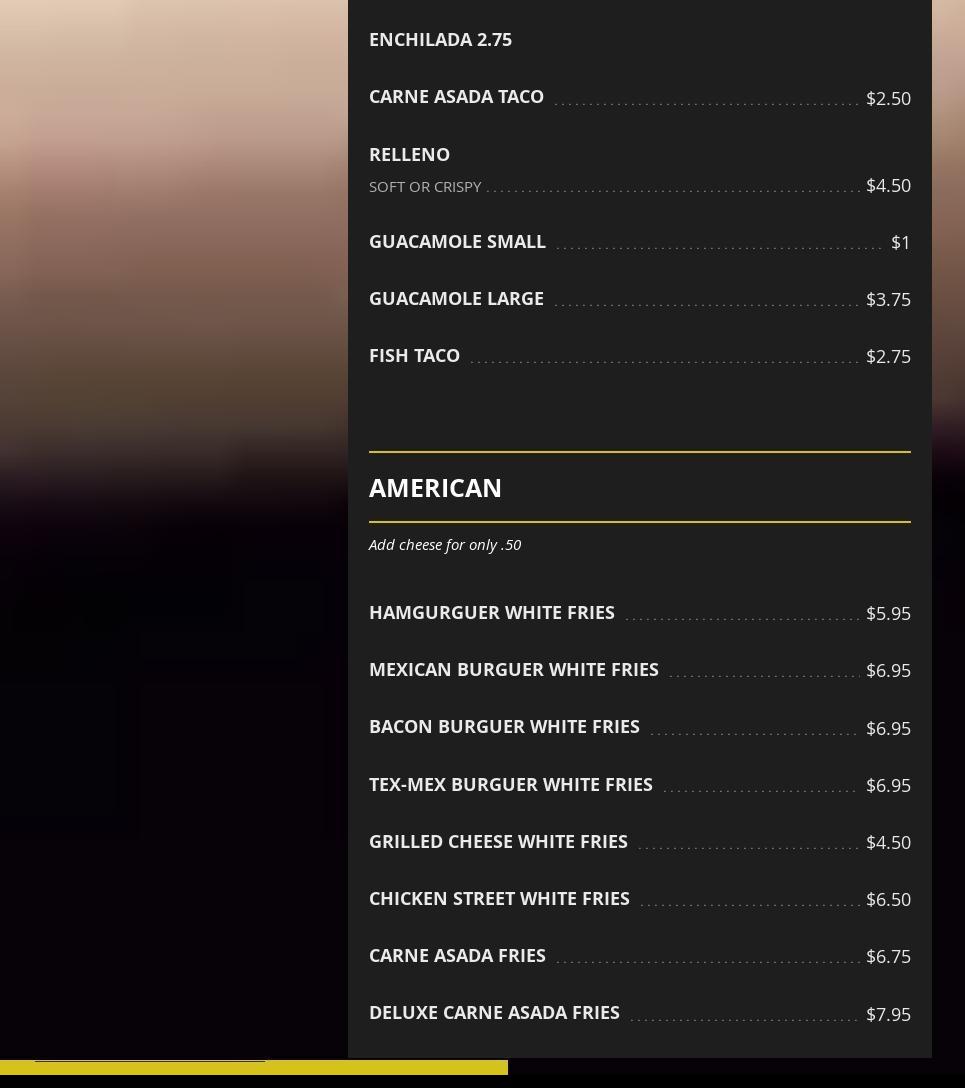965x1088 pixels.
Task: Select the Carne Asada Taco item
Action: [456, 97]
